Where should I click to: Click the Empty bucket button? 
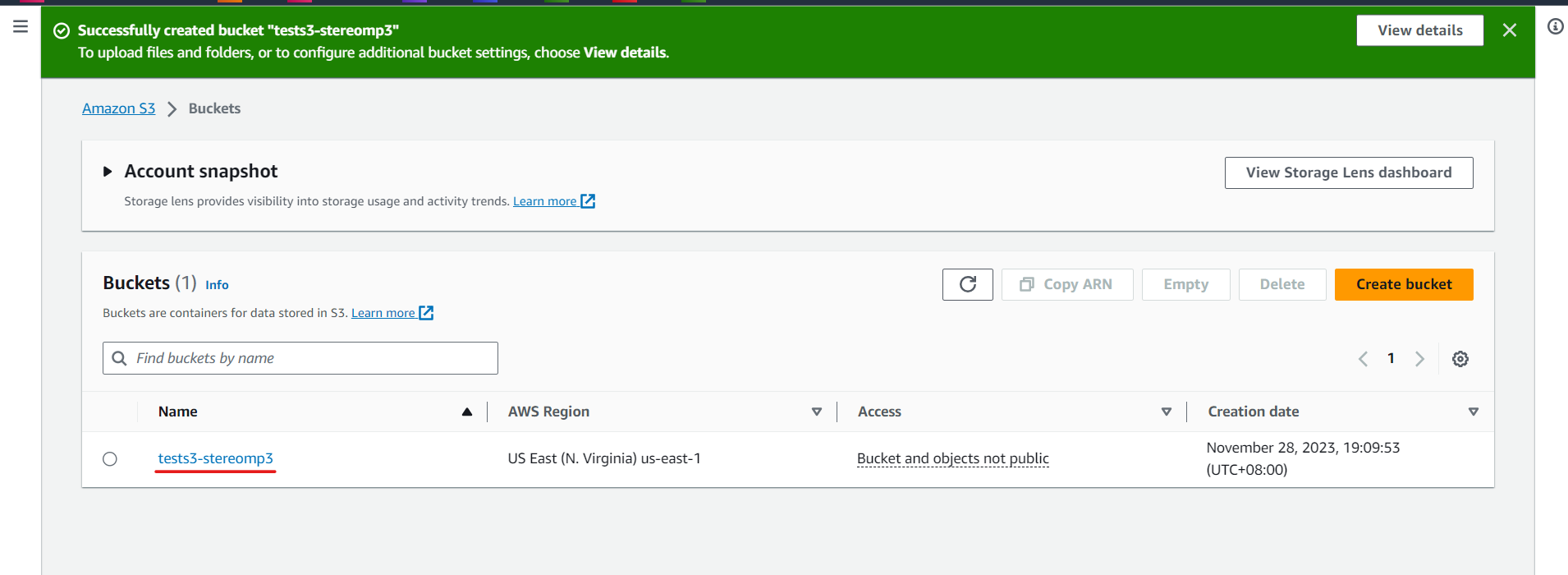(x=1185, y=284)
